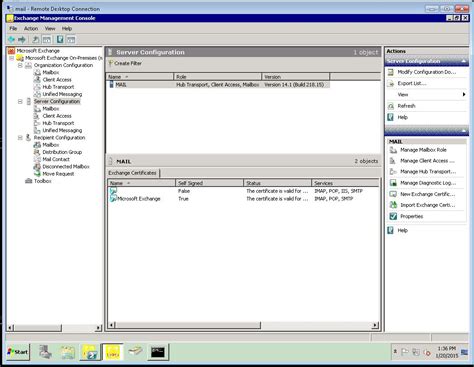Click the Refresh icon in Actions pane
This screenshot has width=474, height=367.
pos(391,106)
